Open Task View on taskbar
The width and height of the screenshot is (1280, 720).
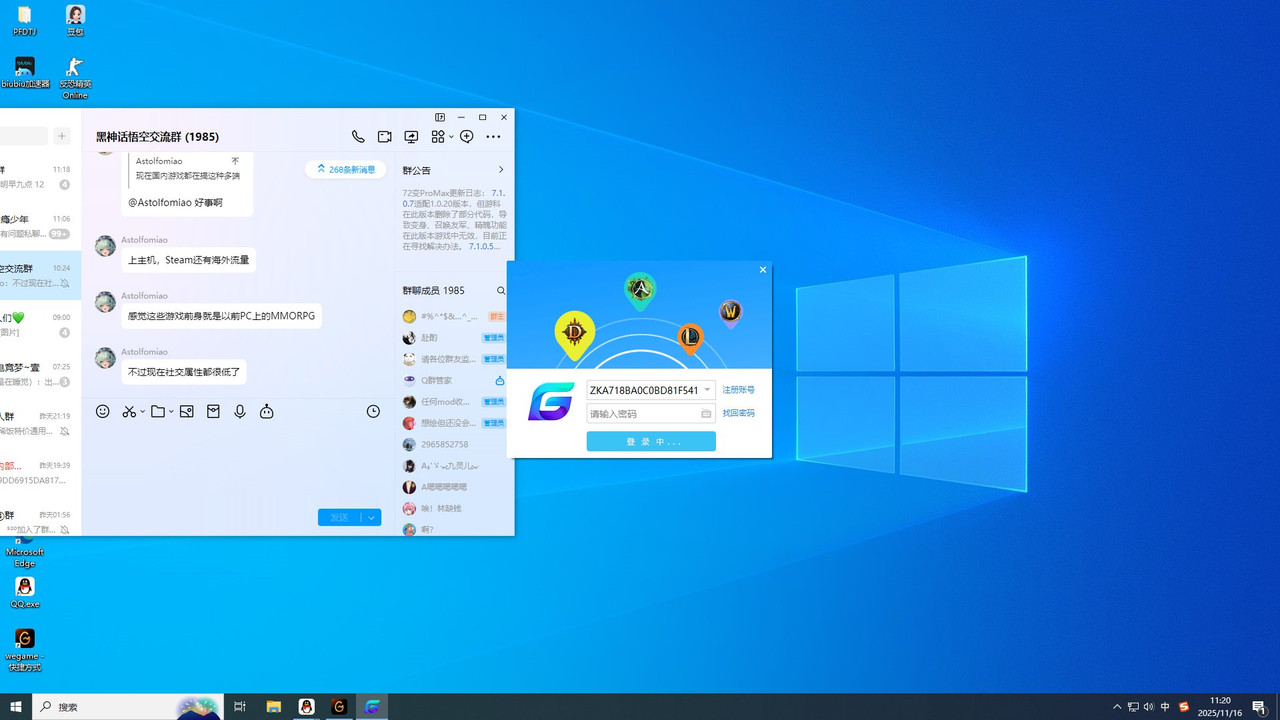pos(240,707)
